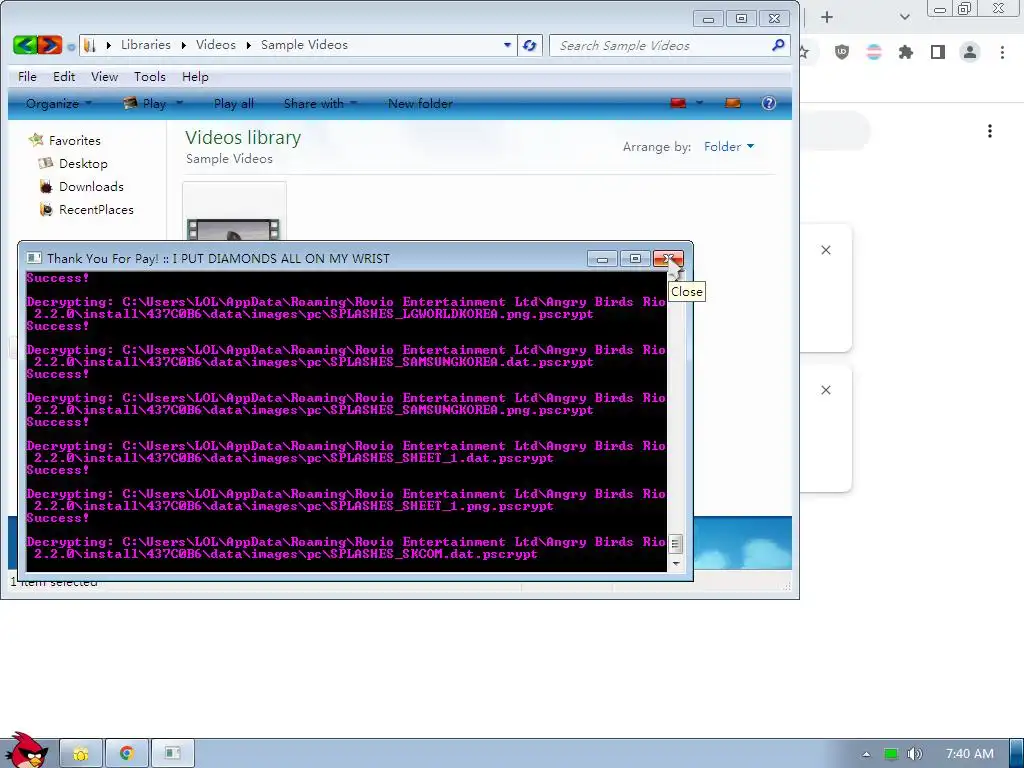Open the Tools menu
The image size is (1024, 768).
pyautogui.click(x=150, y=76)
